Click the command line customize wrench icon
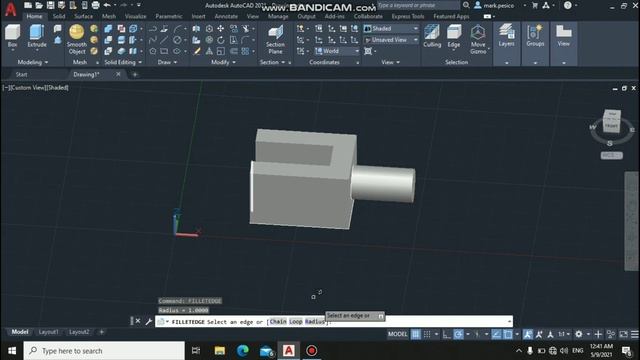Image resolution: width=640 pixels, height=360 pixels. point(149,321)
